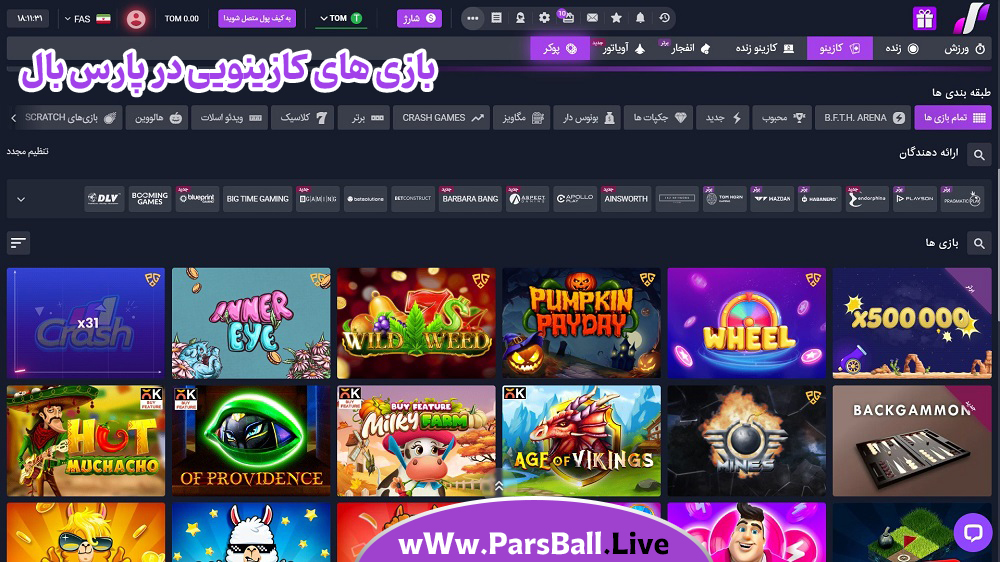Open the icon with the 10 badge

[x=567, y=17]
